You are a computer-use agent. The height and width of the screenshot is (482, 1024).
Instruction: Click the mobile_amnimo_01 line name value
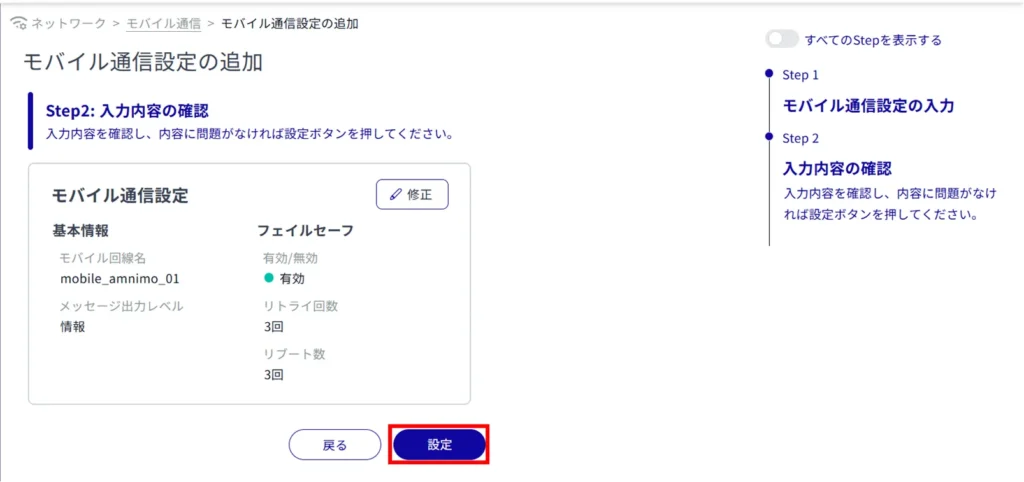(119, 279)
